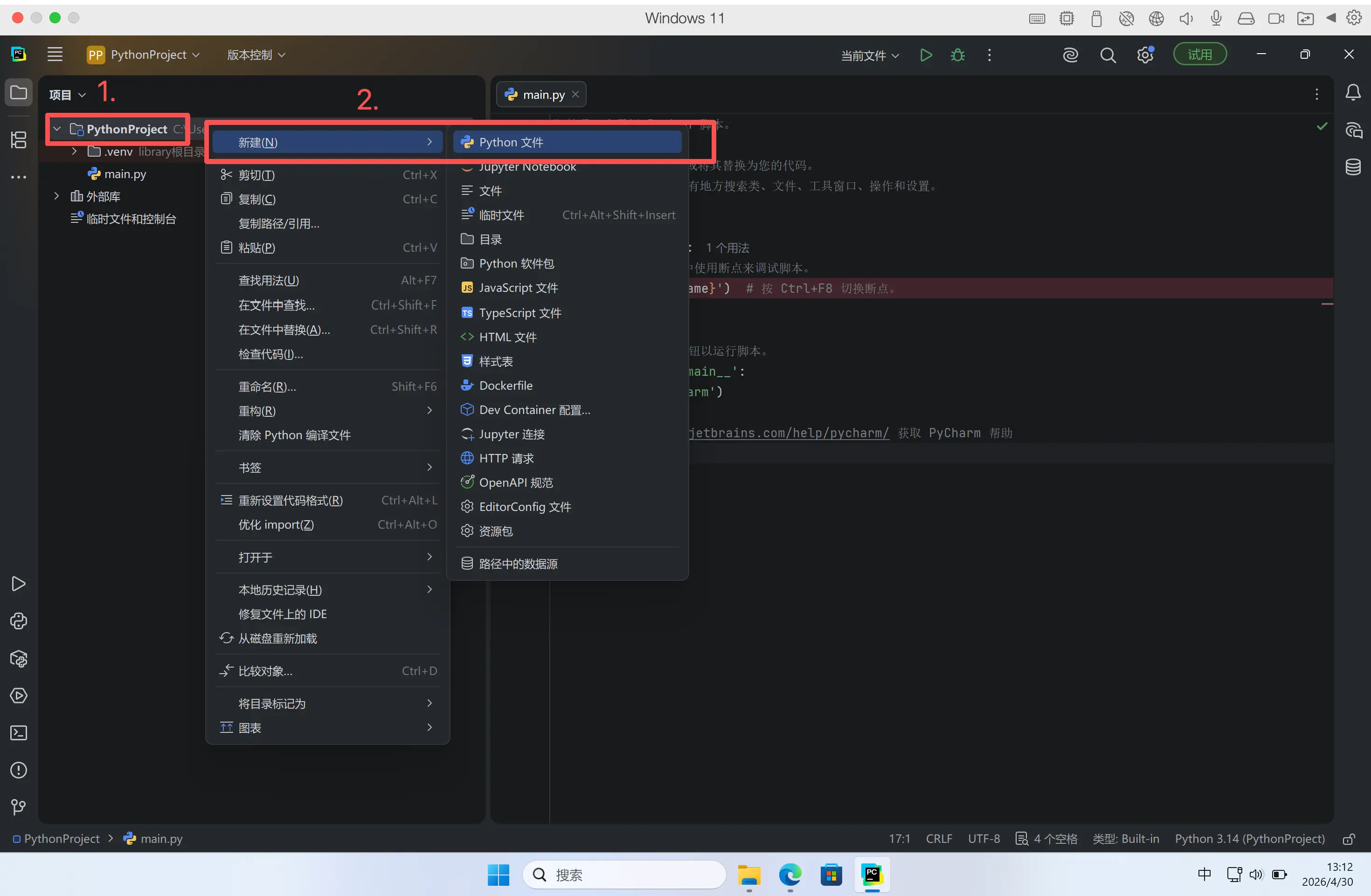The width and height of the screenshot is (1371, 896).
Task: Select 比较对象... in the context menu
Action: 327,671
